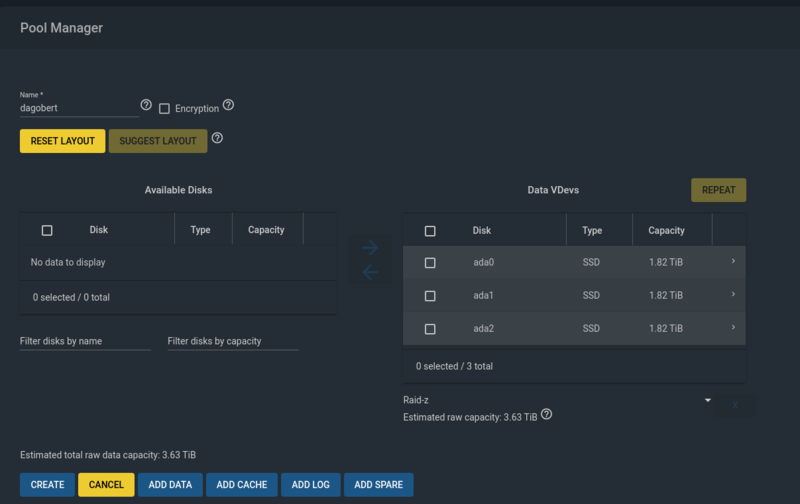The image size is (800, 504).
Task: Click left arrow to return disks
Action: [370, 272]
